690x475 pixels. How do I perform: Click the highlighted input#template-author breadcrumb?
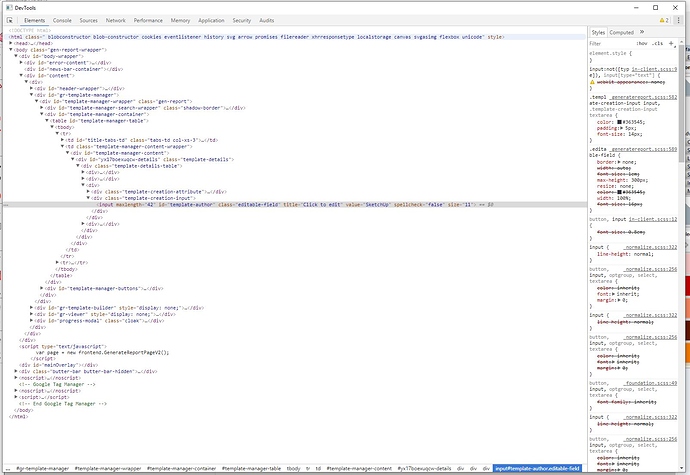click(537, 468)
